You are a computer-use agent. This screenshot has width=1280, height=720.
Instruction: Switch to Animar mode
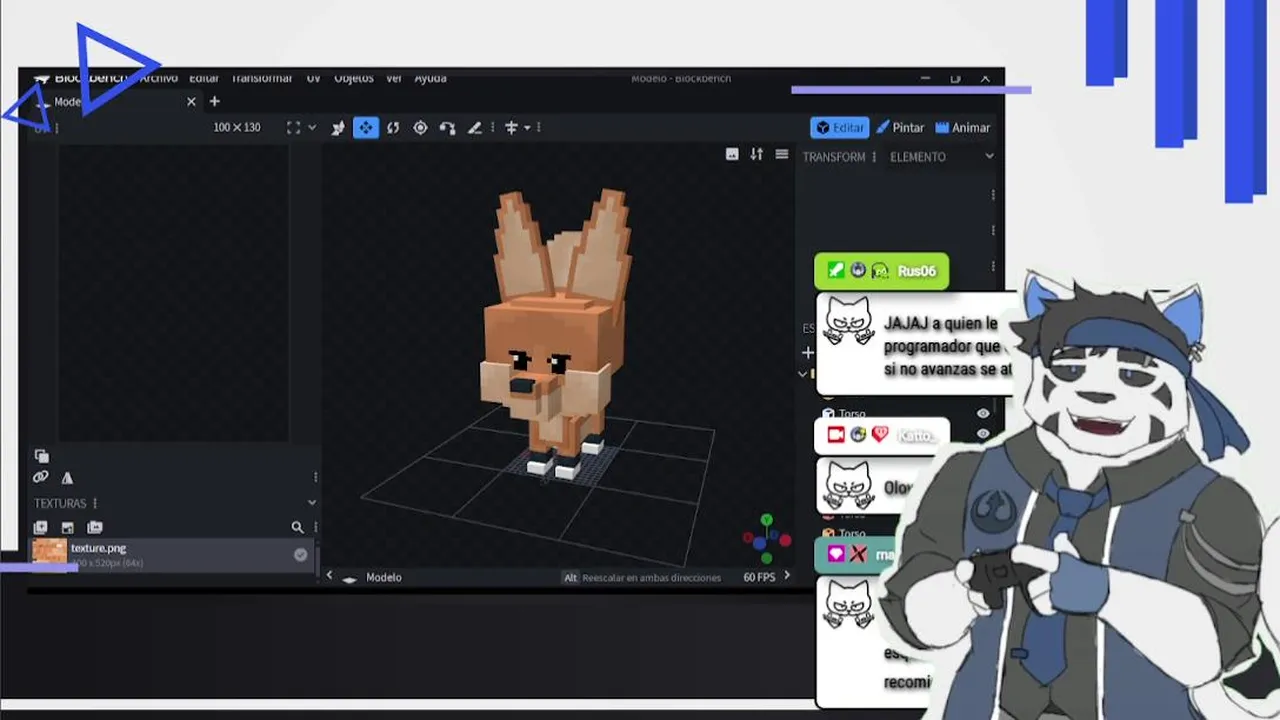pyautogui.click(x=962, y=127)
